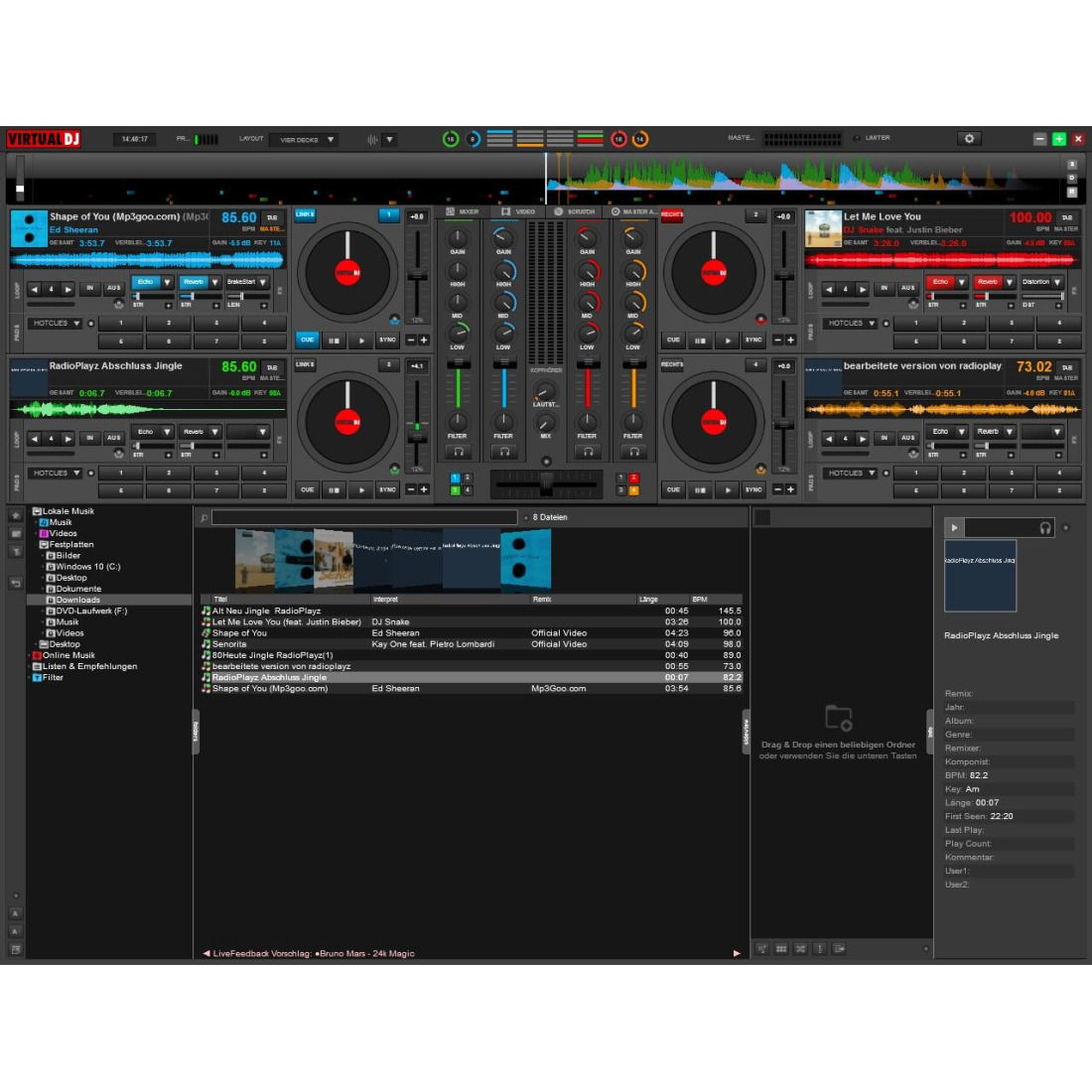The image size is (1092, 1092).
Task: Click the headphone cue on the blue mixer channel
Action: click(x=504, y=452)
